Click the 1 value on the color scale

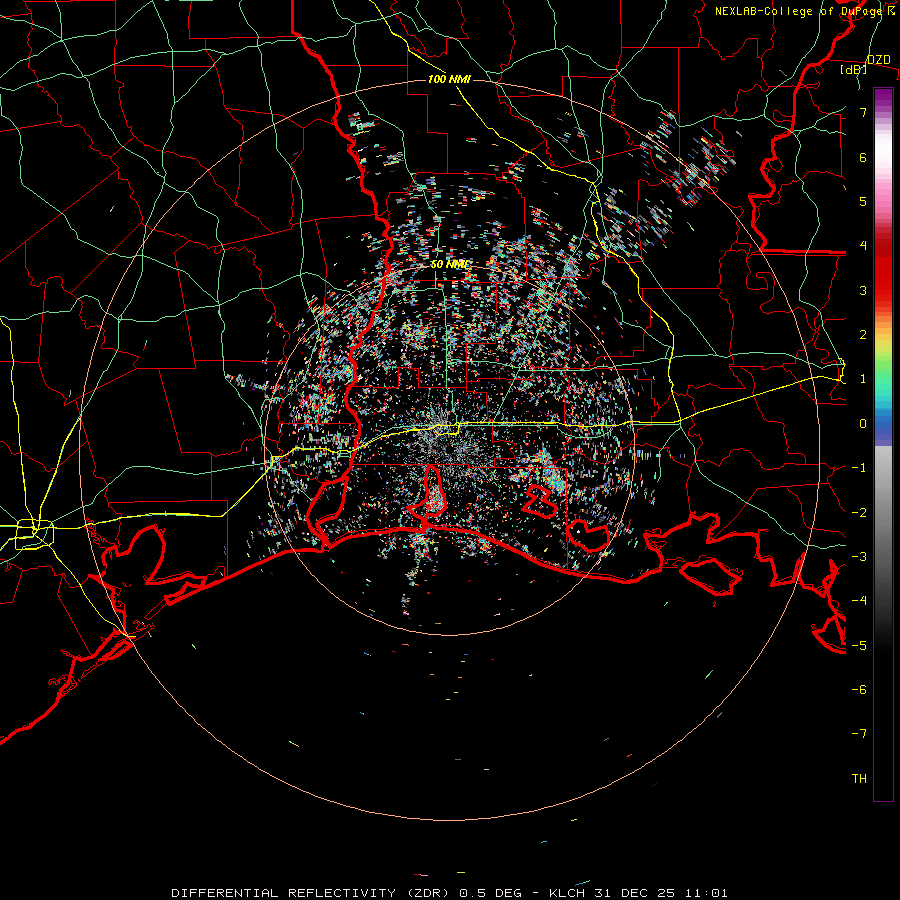tap(863, 379)
